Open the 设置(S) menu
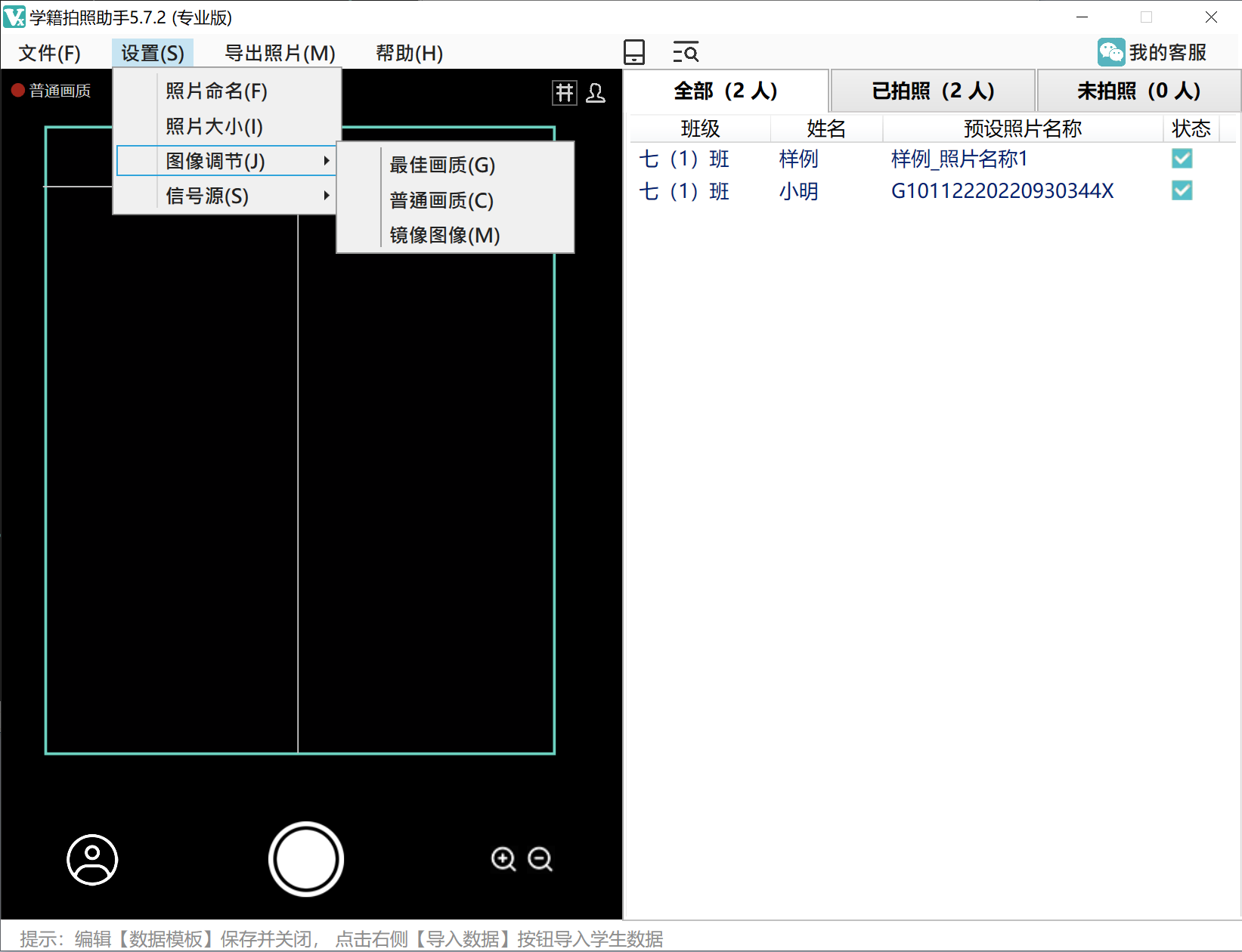 point(153,53)
